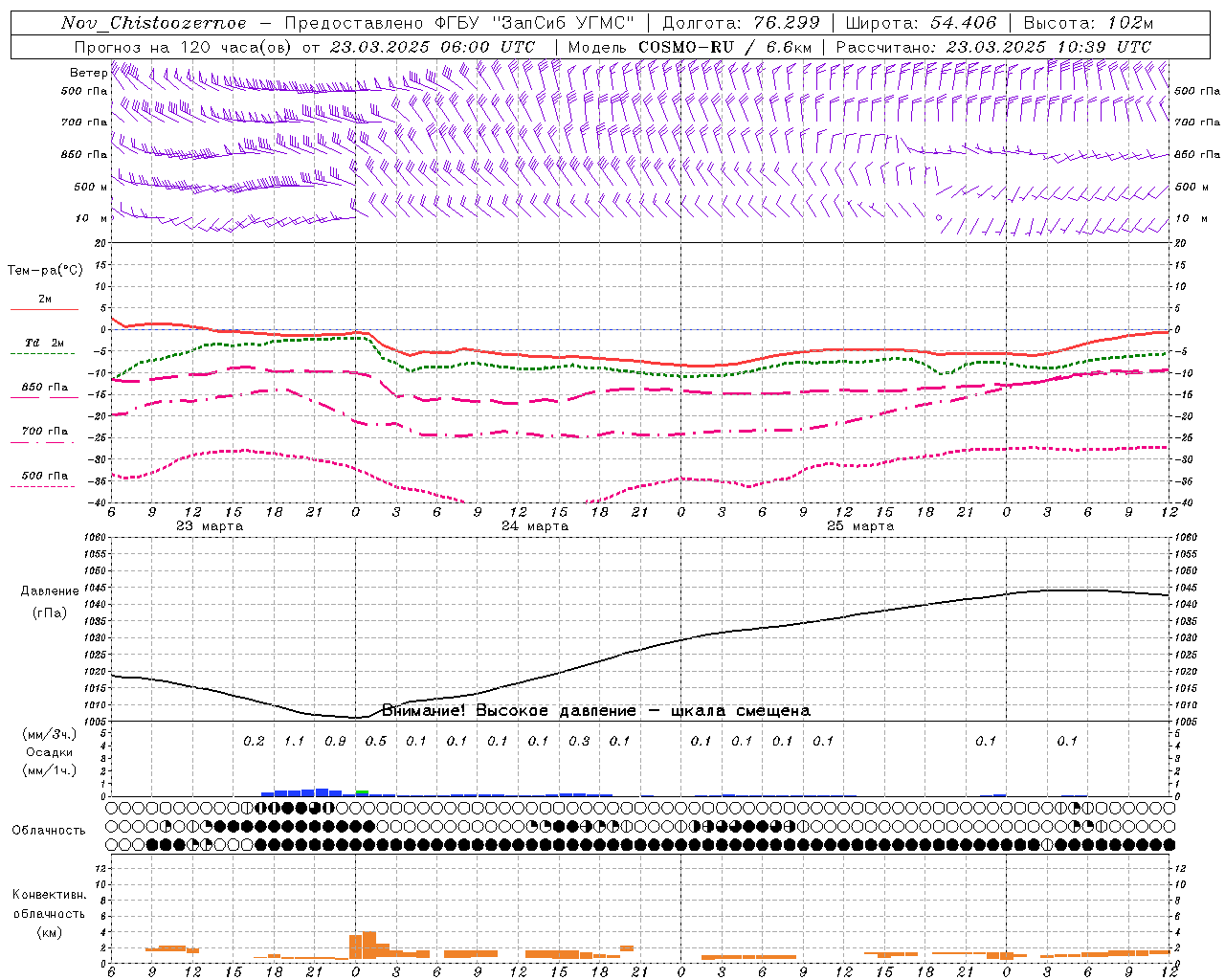This screenshot has width=1225, height=980.
Task: Click the calm wind circle in 10 м row
Action: click(938, 218)
